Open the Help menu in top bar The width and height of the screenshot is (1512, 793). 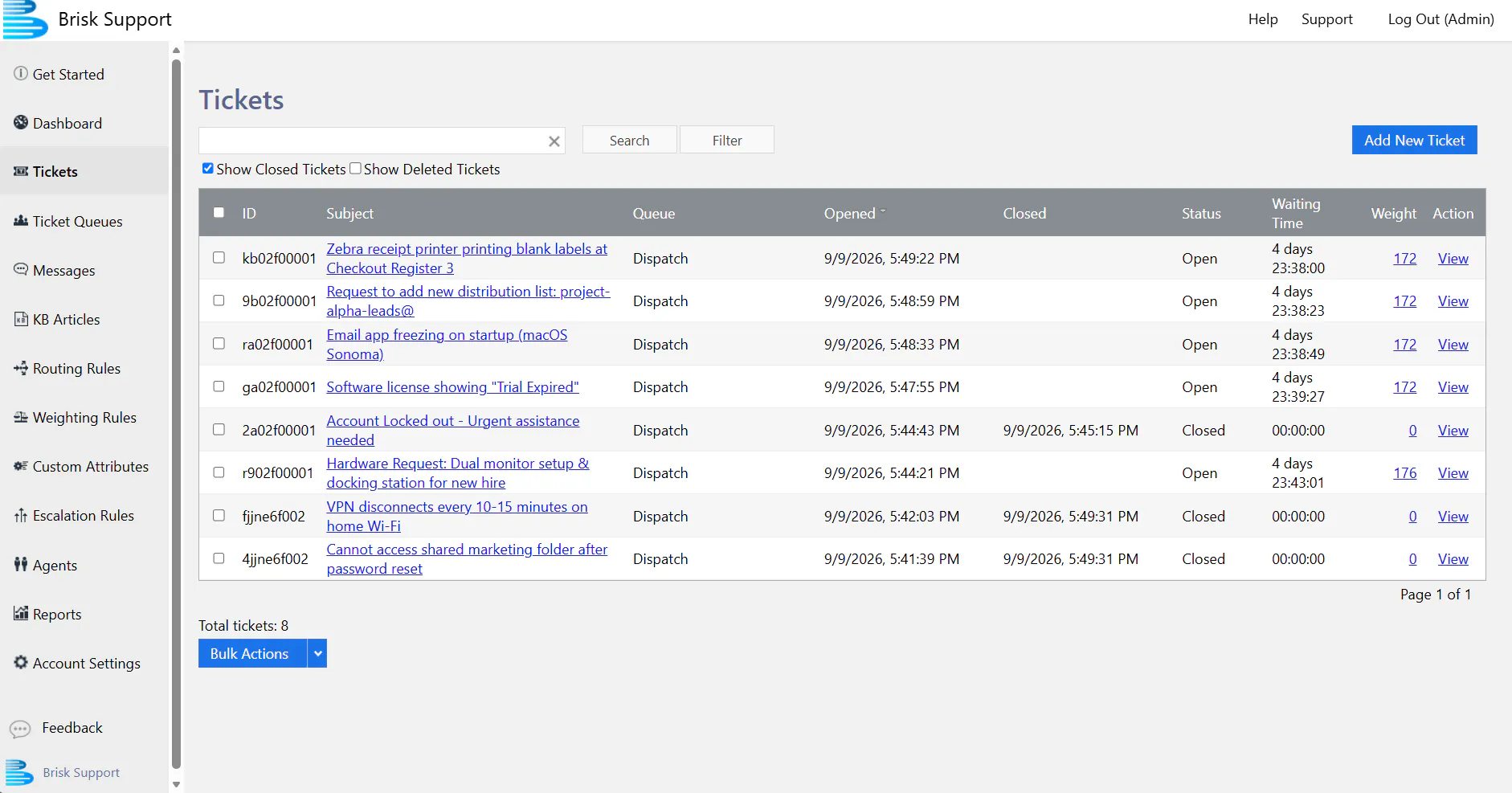pyautogui.click(x=1263, y=19)
